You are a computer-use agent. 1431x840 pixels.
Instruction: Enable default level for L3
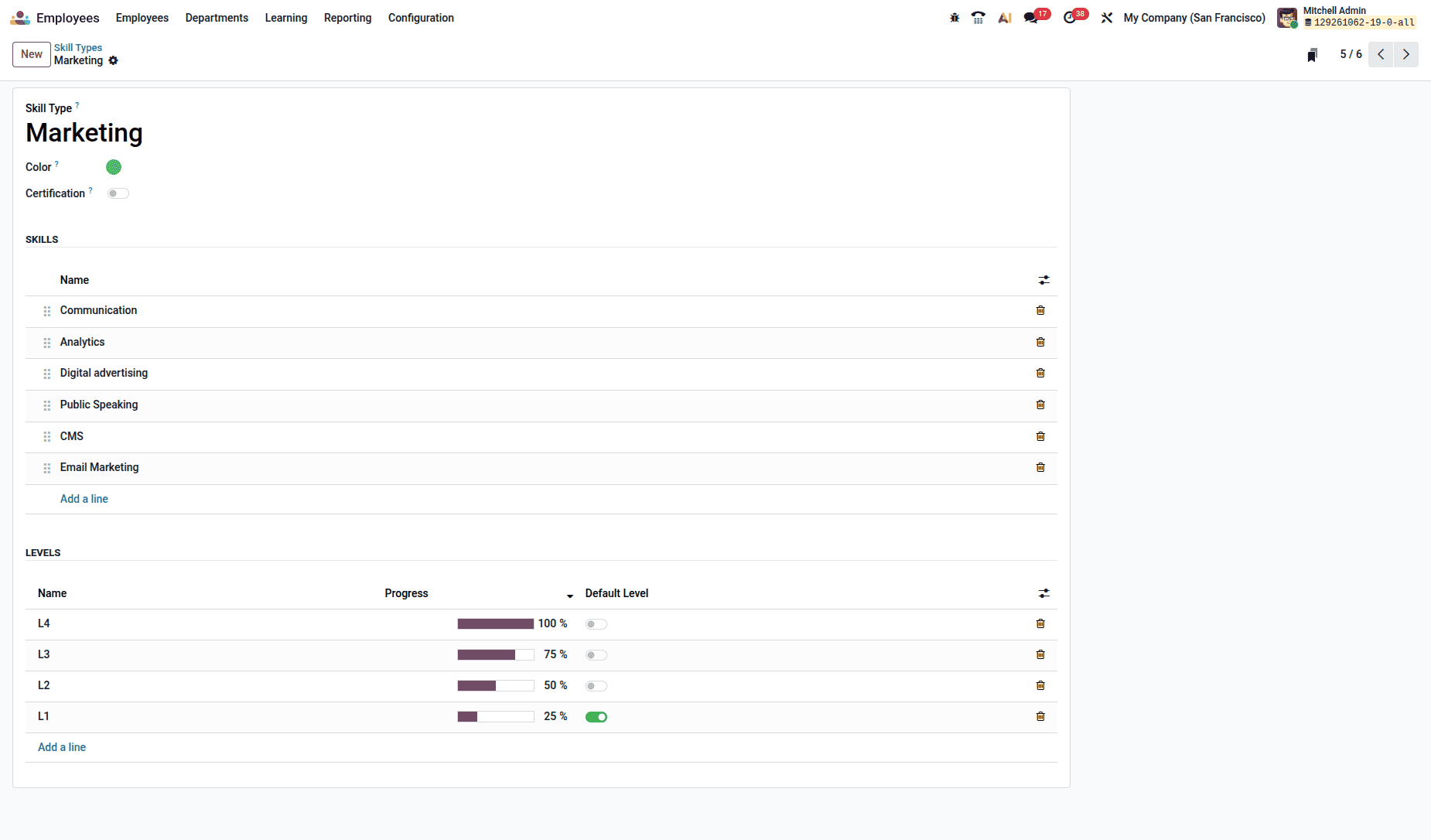pos(596,655)
